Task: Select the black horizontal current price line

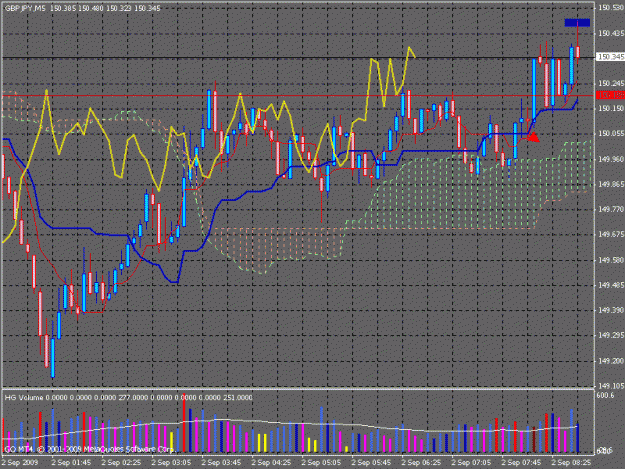Action: pos(299,58)
